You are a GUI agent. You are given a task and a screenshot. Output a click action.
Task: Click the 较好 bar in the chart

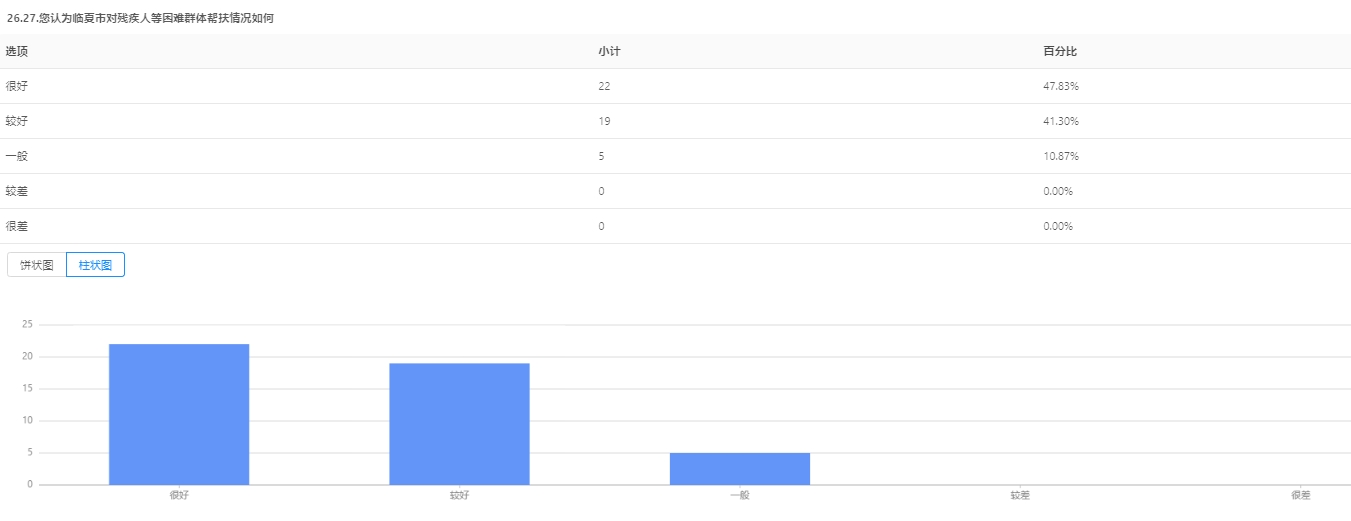pos(459,424)
